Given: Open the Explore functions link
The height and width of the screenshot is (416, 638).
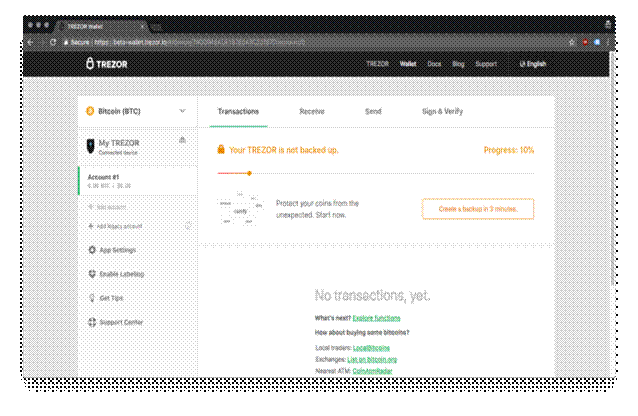Looking at the screenshot, I should tap(376, 318).
